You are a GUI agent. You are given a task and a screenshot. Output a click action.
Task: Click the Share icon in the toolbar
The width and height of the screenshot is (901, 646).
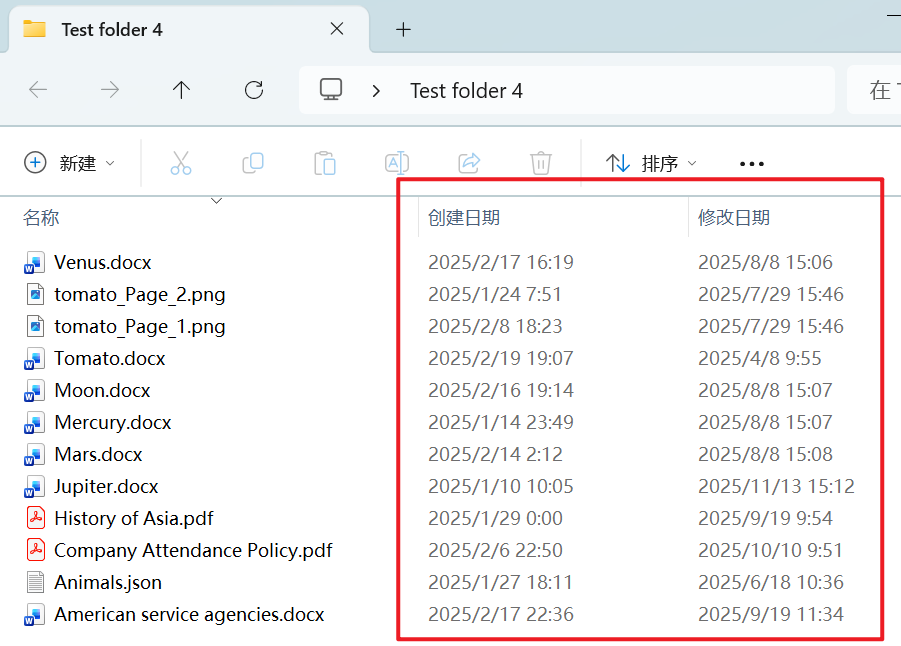(468, 162)
